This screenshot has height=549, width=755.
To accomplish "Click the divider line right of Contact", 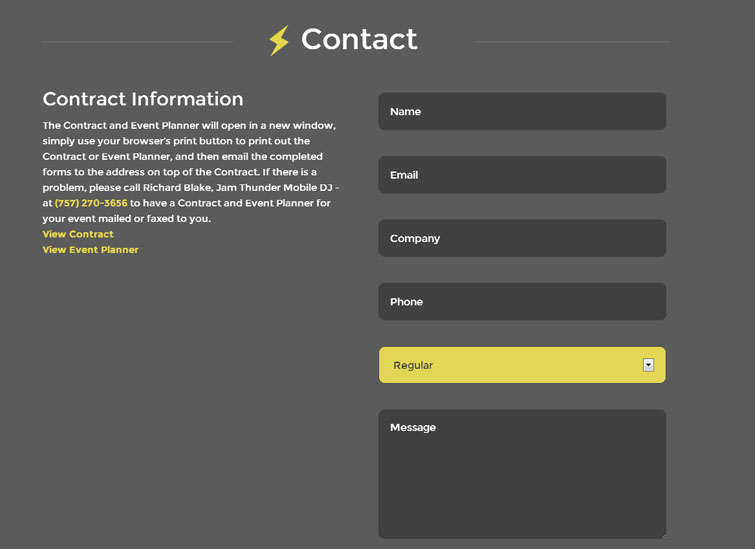I will coord(572,42).
